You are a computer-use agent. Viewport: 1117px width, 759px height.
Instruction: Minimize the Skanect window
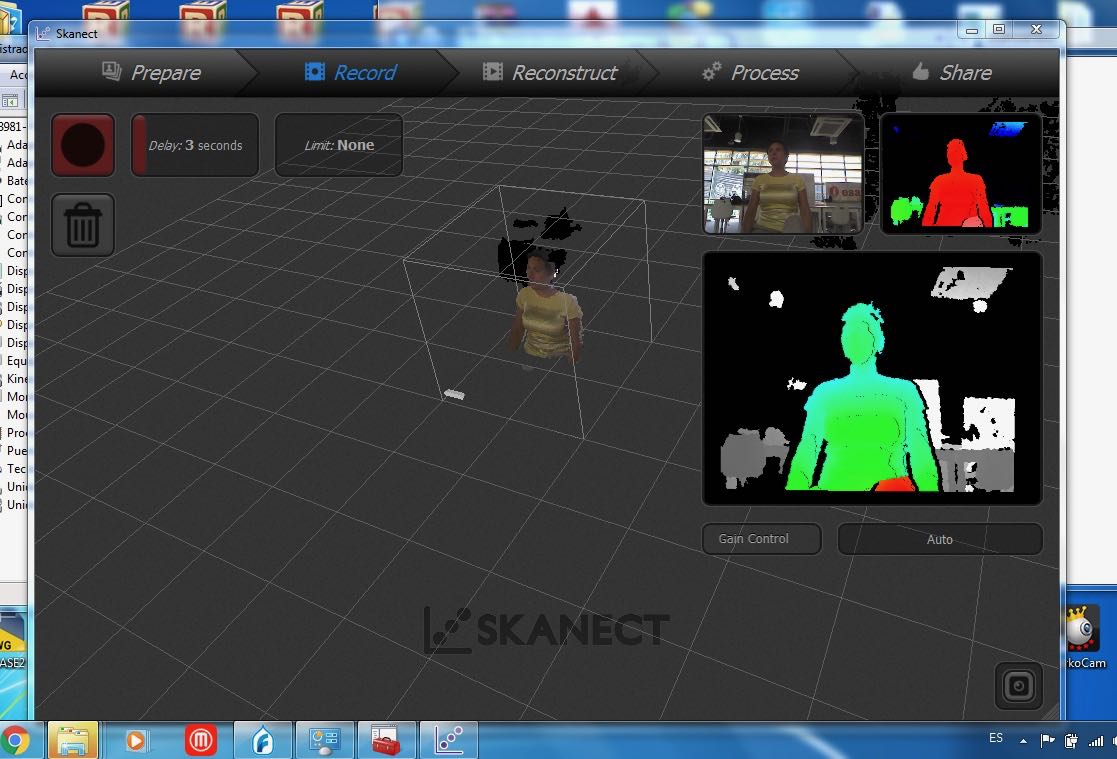972,30
